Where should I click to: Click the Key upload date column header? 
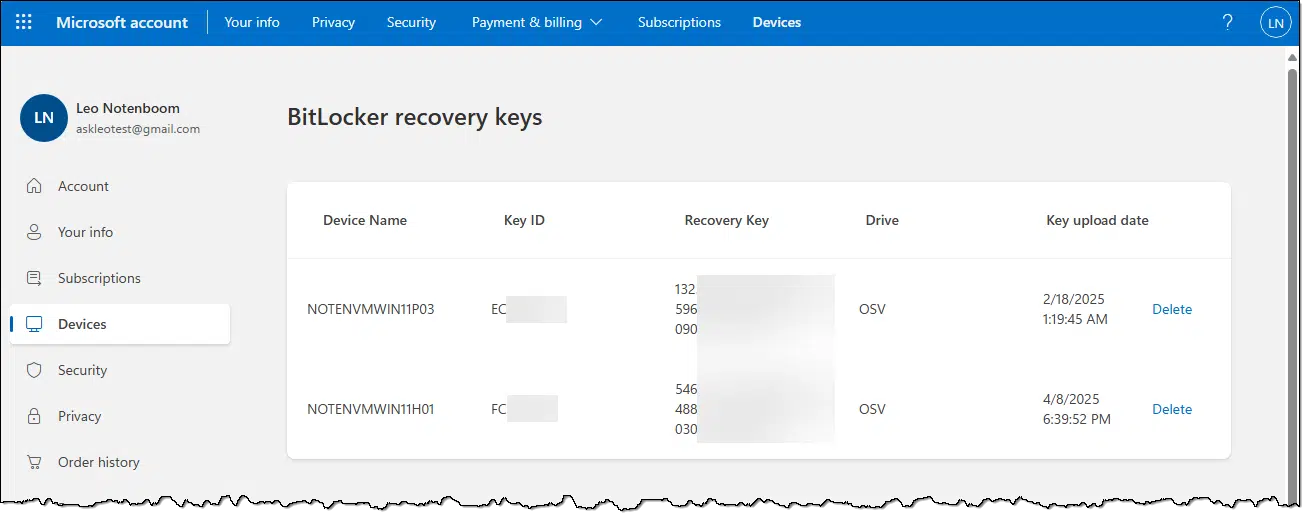coord(1097,220)
